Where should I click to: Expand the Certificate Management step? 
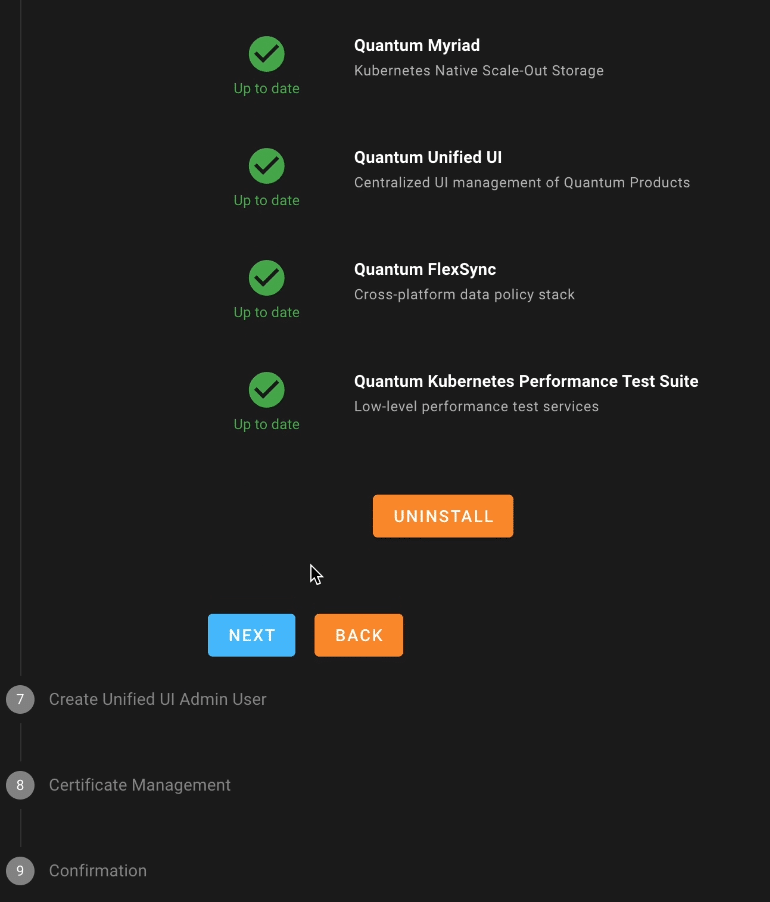(x=140, y=785)
